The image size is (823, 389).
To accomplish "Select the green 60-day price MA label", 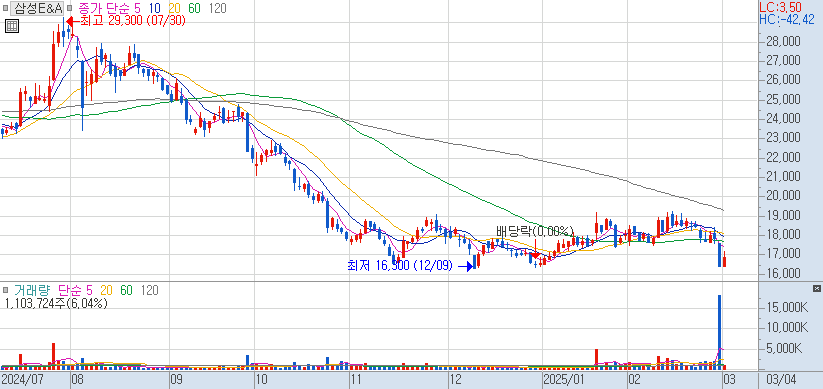I will (194, 8).
